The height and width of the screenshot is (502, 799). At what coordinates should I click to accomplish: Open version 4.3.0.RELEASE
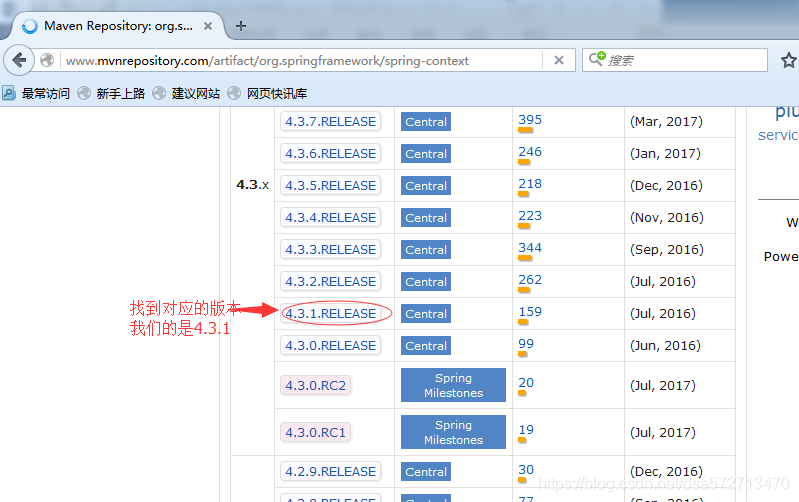click(330, 346)
